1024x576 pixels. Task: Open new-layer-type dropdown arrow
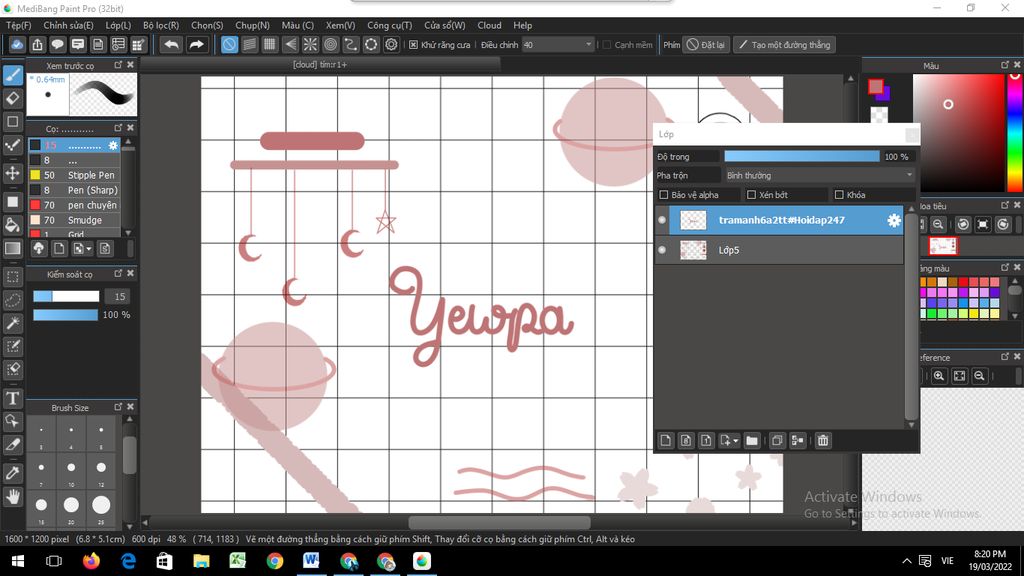[x=735, y=441]
